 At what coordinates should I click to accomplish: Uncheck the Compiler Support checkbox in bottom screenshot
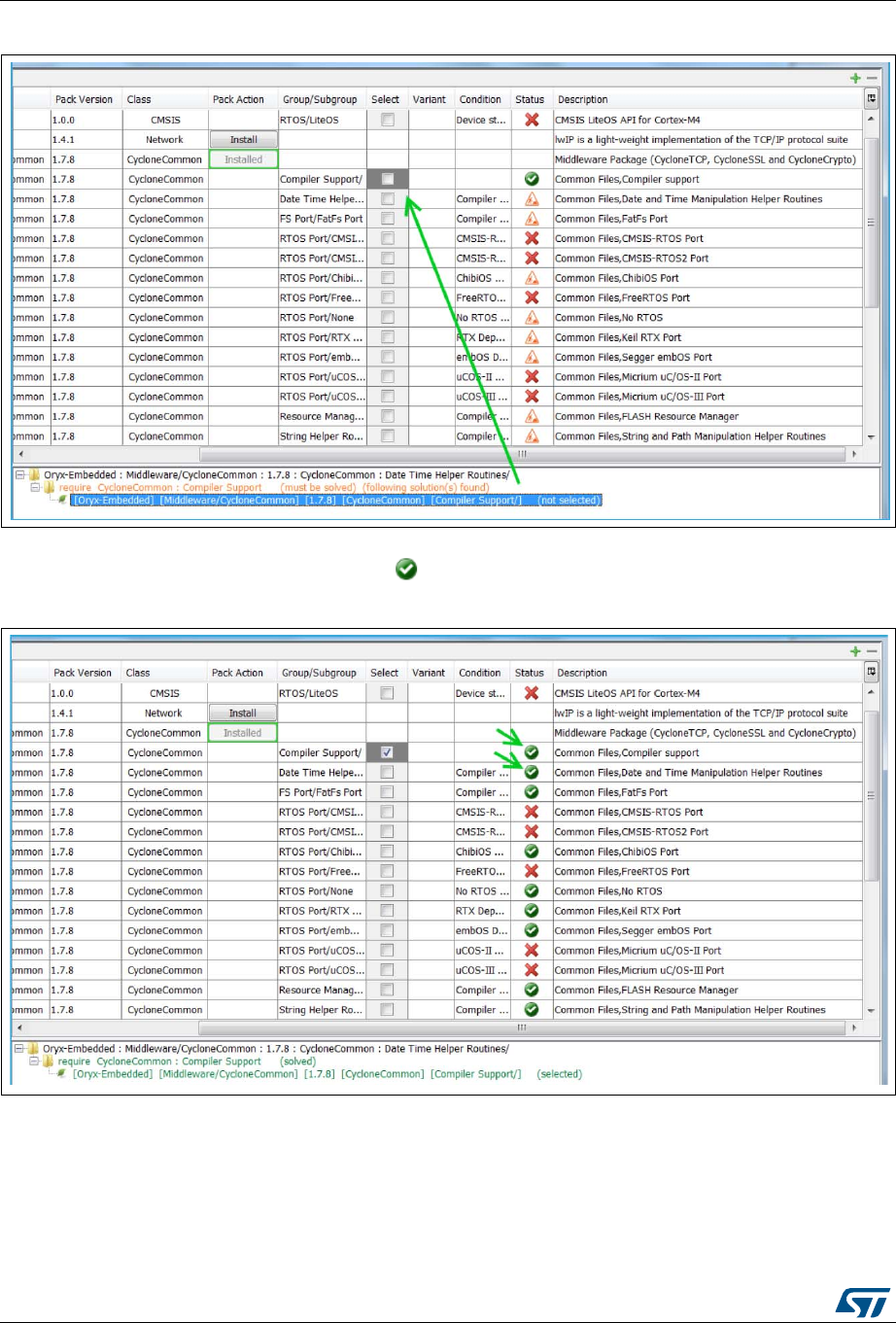pyautogui.click(x=387, y=752)
